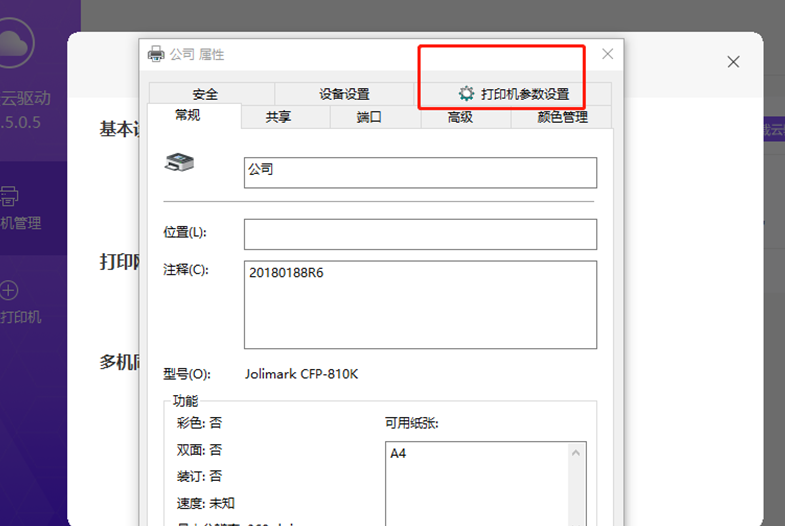Viewport: 785px width, 526px height.
Task: Click the printer name field containing 公司
Action: (x=420, y=172)
